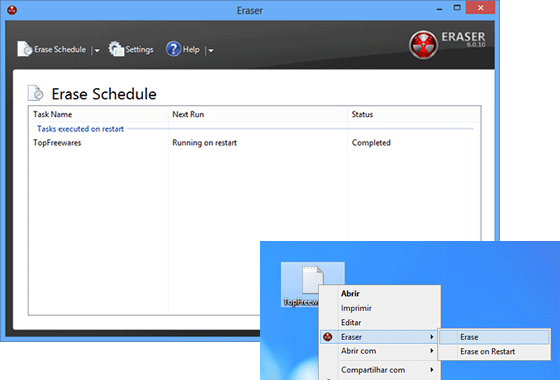Expand the 'Compartilhar com' submenu arrow
This screenshot has width=560, height=380.
pos(431,370)
